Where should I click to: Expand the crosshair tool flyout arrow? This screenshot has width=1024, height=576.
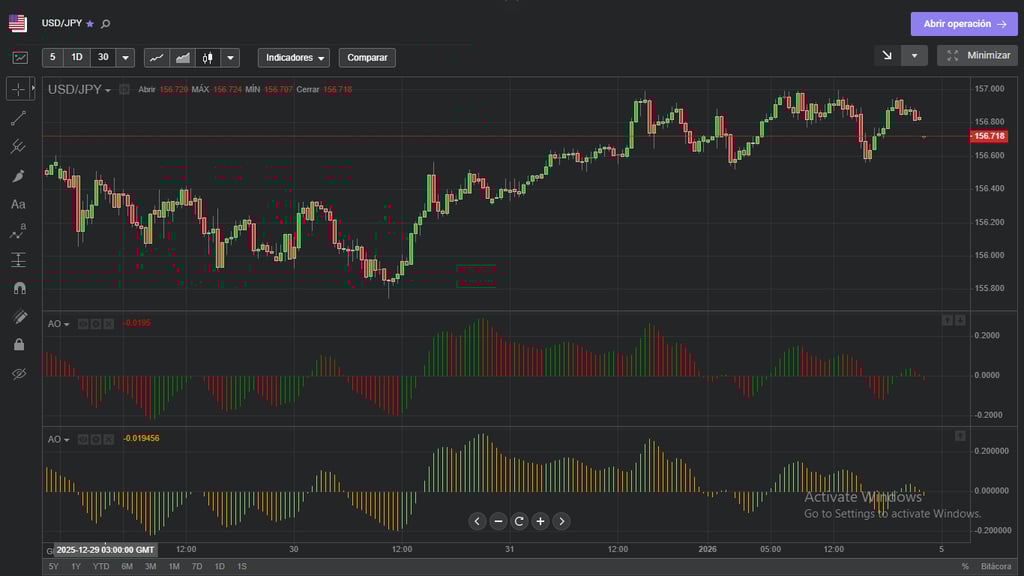(33, 88)
